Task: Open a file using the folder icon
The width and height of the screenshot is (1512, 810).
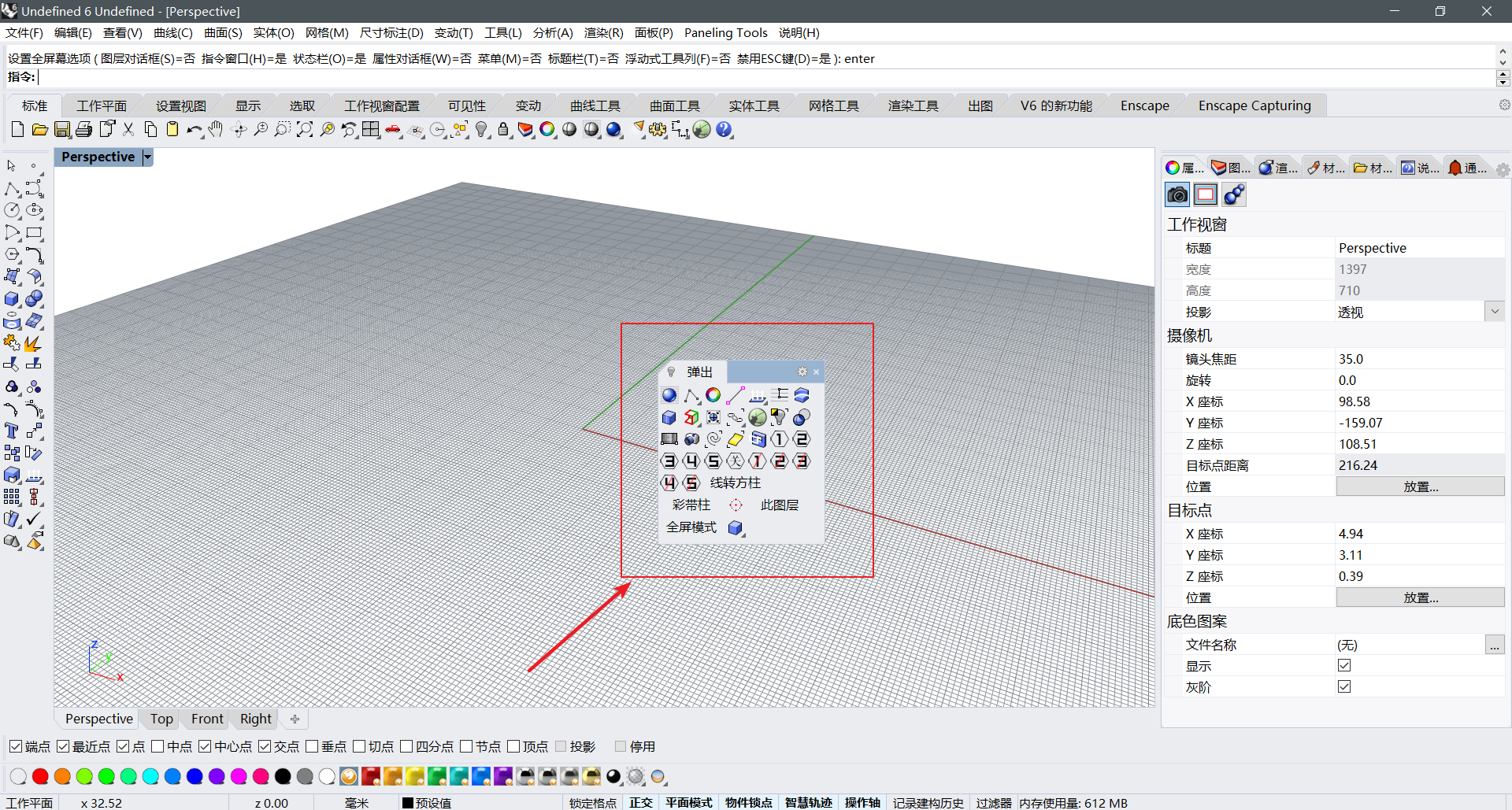Action: point(40,130)
